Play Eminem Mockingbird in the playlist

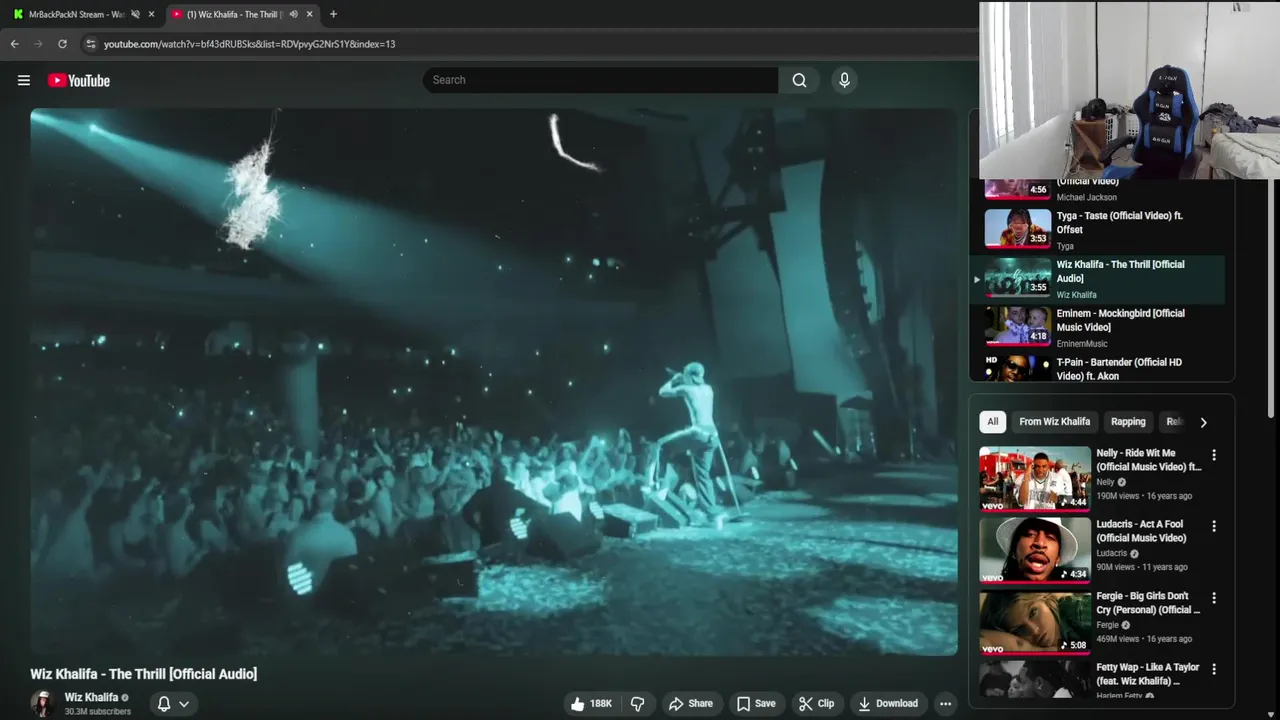click(x=1097, y=328)
